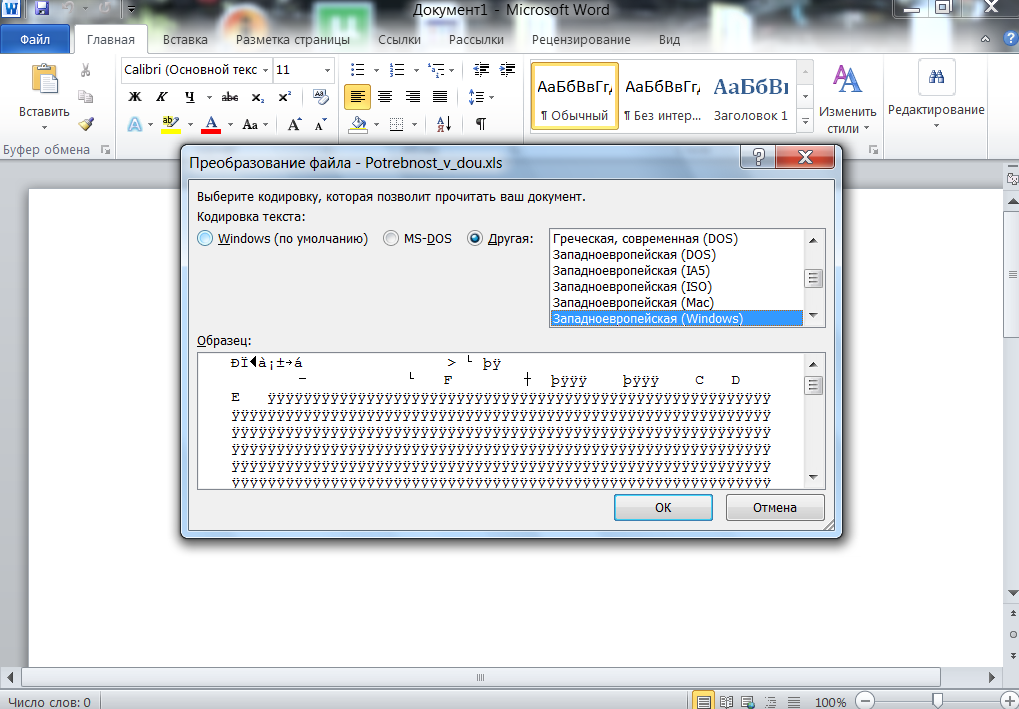Click the cut scissors icon
The width and height of the screenshot is (1019, 709).
click(x=86, y=70)
